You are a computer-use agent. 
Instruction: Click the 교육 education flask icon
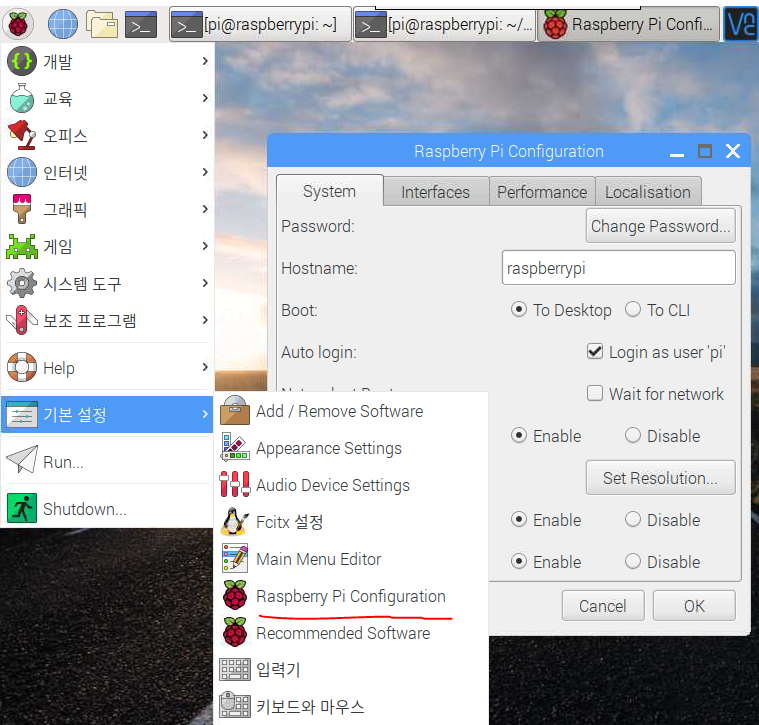pyautogui.click(x=21, y=98)
